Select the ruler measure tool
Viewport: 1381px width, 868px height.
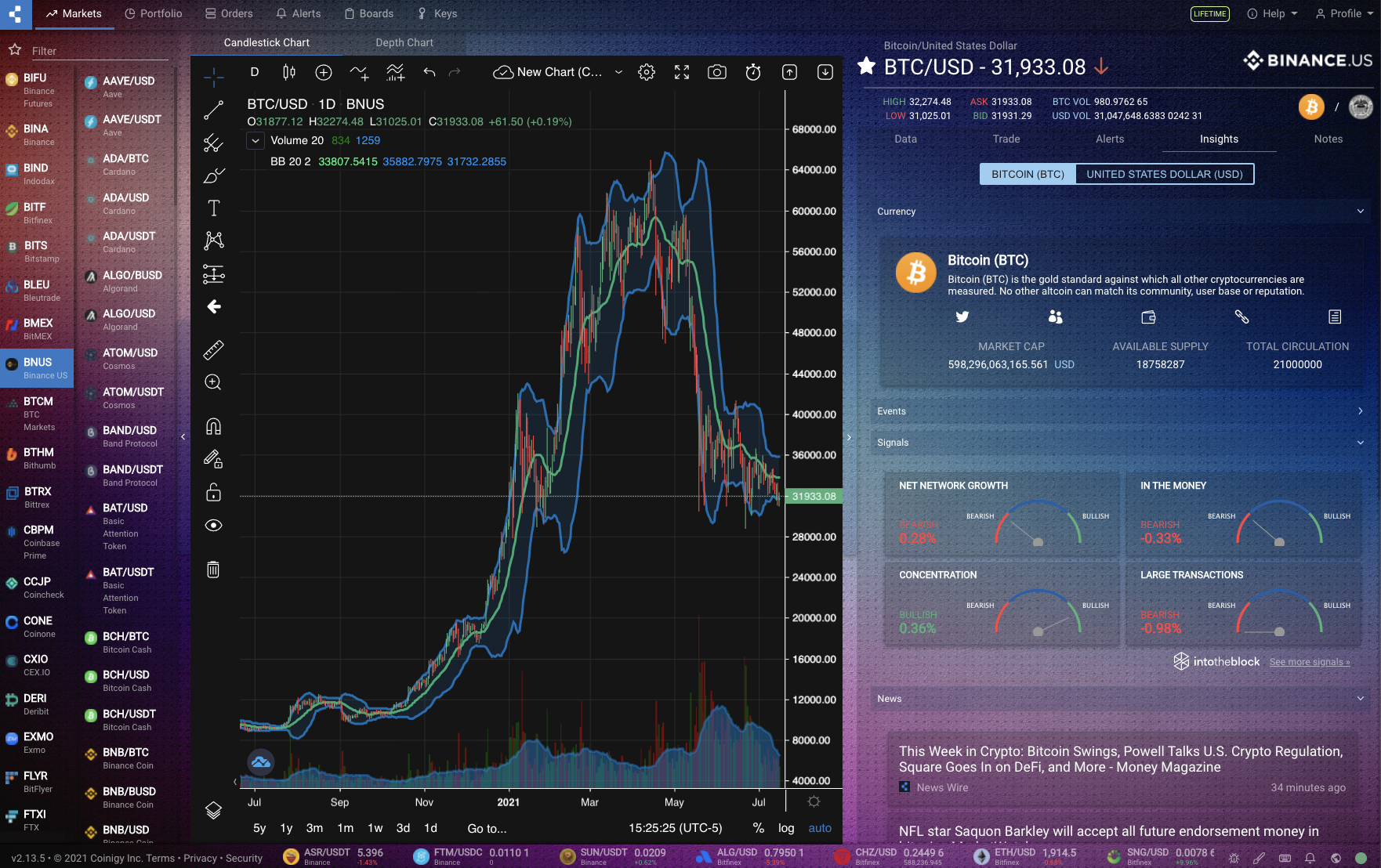point(213,349)
